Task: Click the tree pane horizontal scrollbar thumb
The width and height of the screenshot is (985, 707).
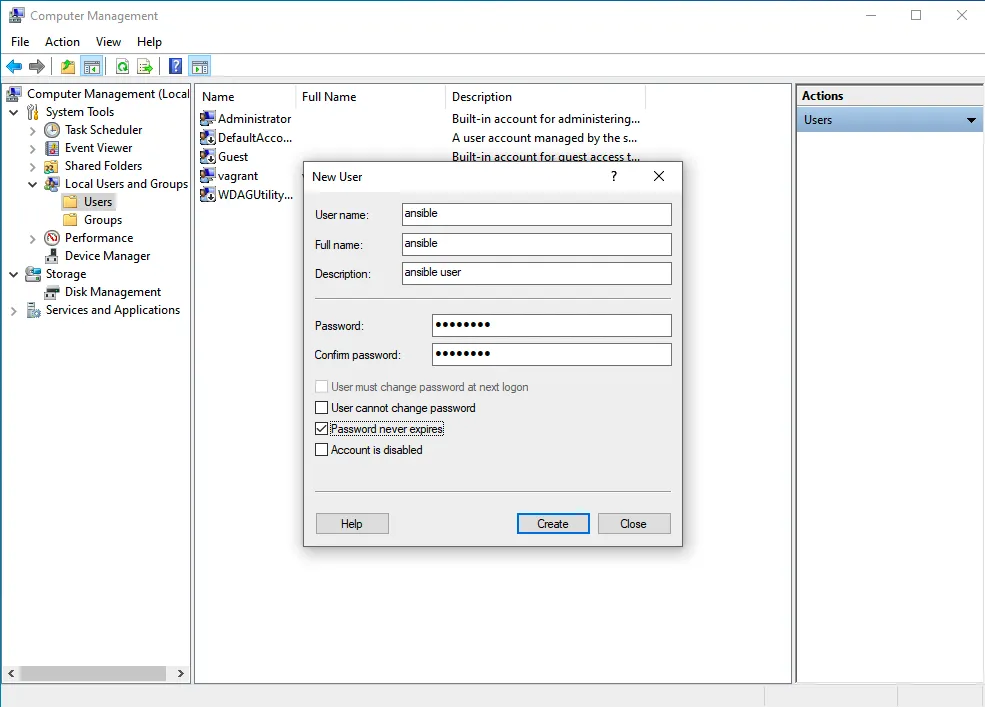Action: 93,673
